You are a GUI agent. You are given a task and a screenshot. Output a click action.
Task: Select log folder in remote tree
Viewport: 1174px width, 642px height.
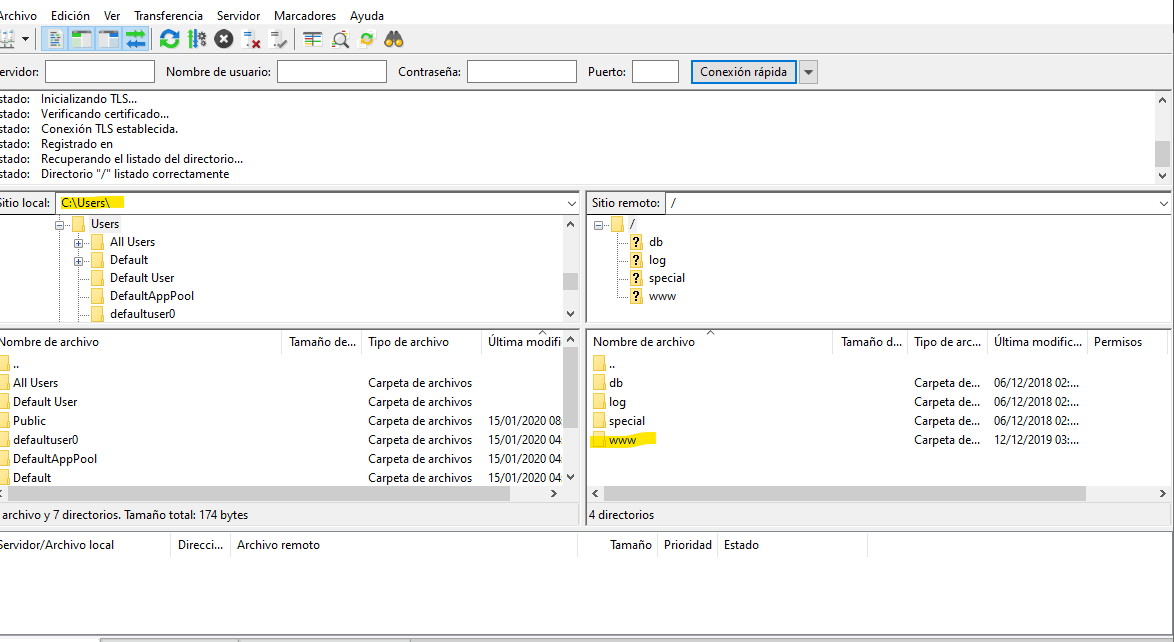coord(657,260)
